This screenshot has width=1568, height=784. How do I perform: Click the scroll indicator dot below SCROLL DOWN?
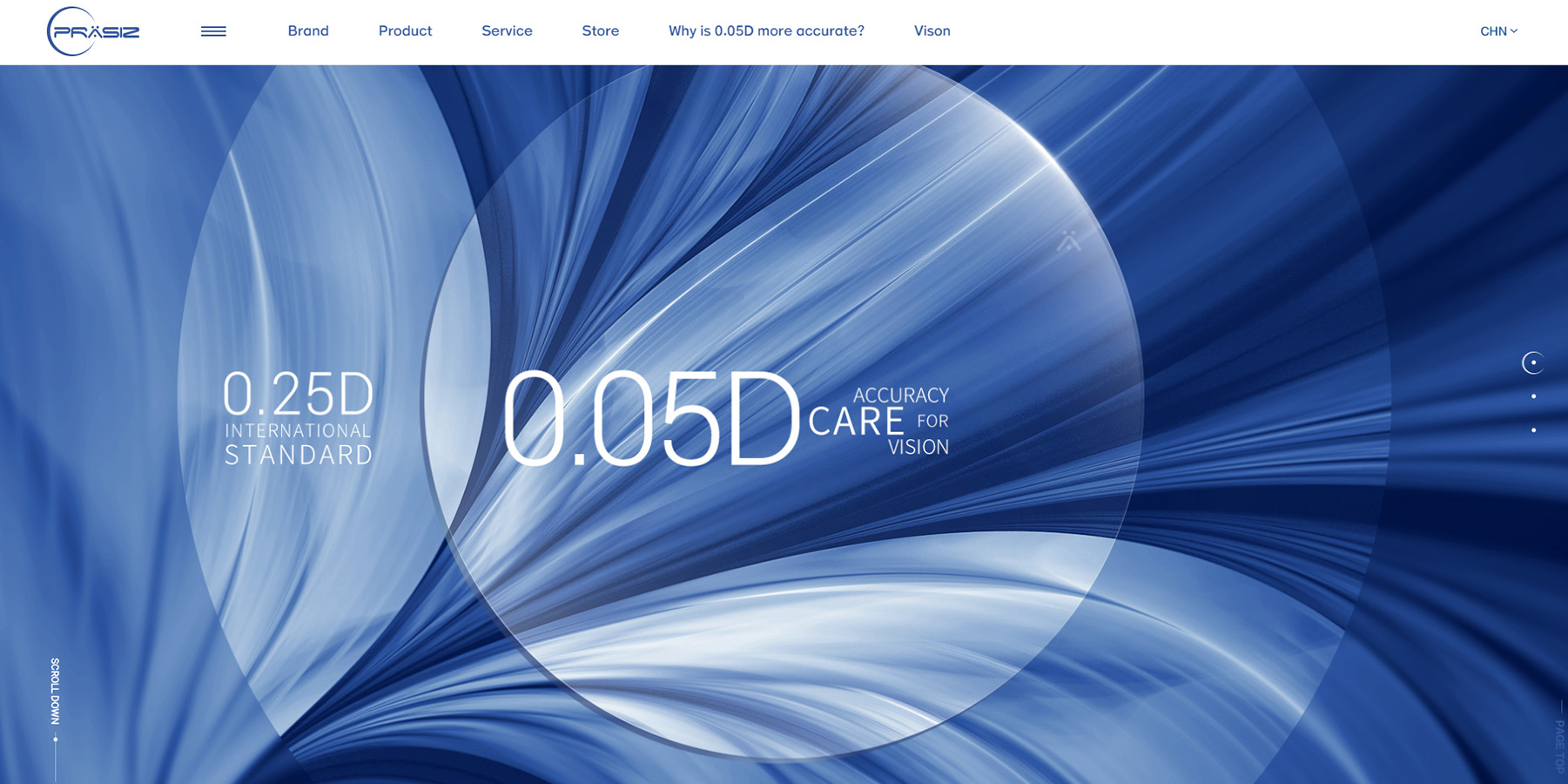[56, 740]
